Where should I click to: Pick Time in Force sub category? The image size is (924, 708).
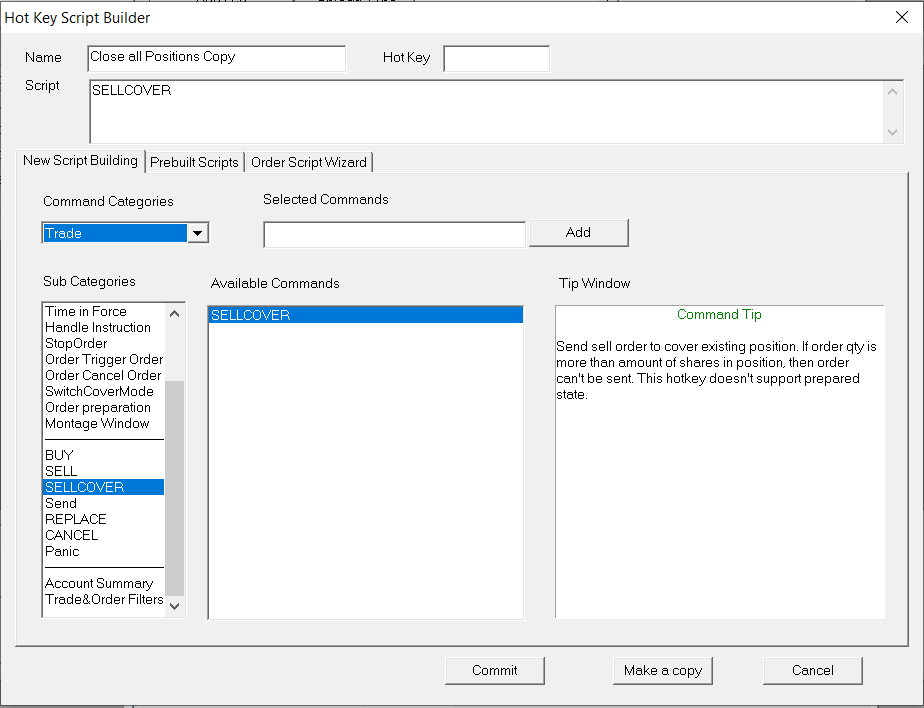click(x=86, y=311)
